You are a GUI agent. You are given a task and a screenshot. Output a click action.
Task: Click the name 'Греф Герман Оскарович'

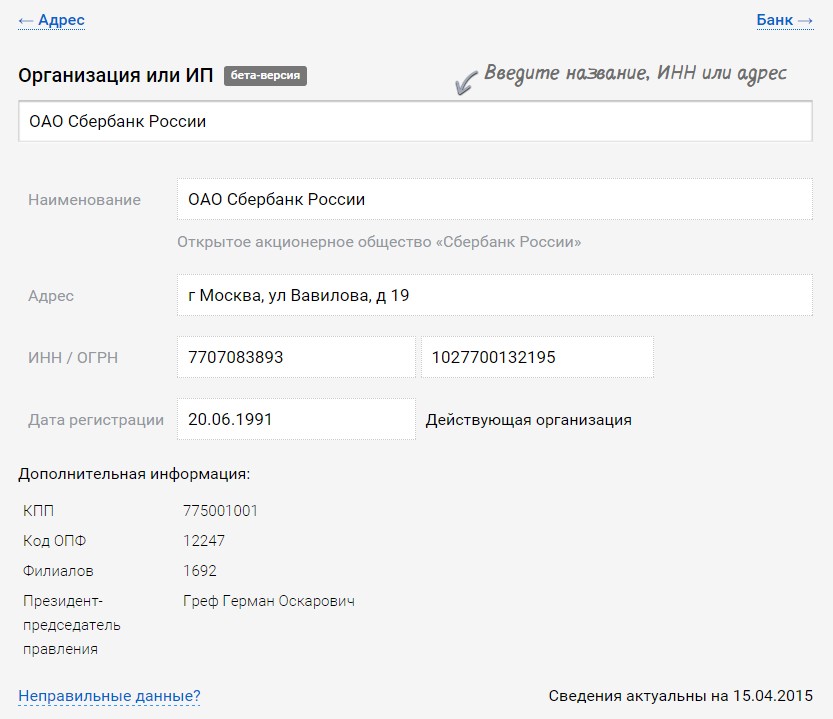[x=269, y=601]
